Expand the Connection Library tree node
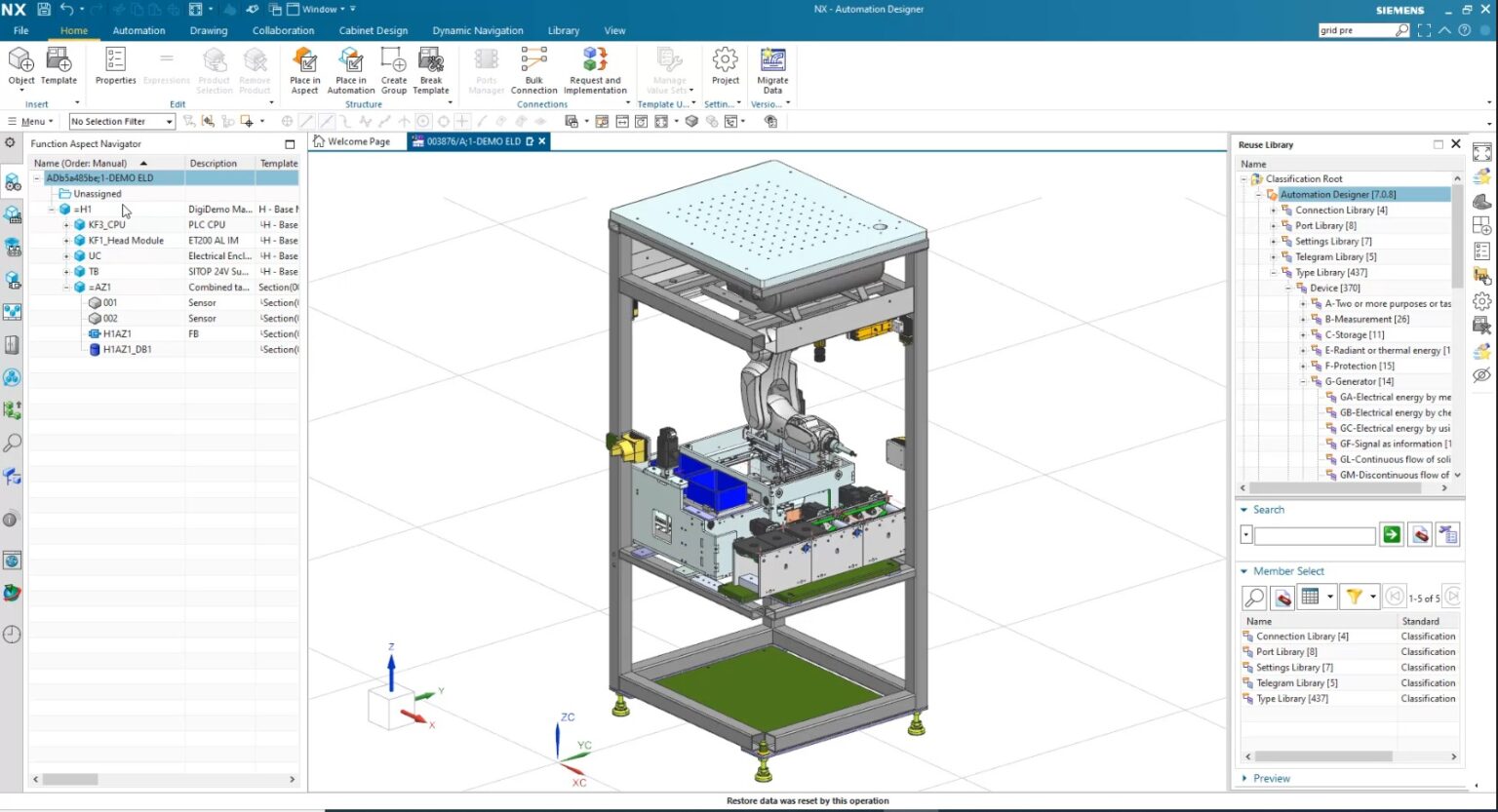 [x=1273, y=211]
